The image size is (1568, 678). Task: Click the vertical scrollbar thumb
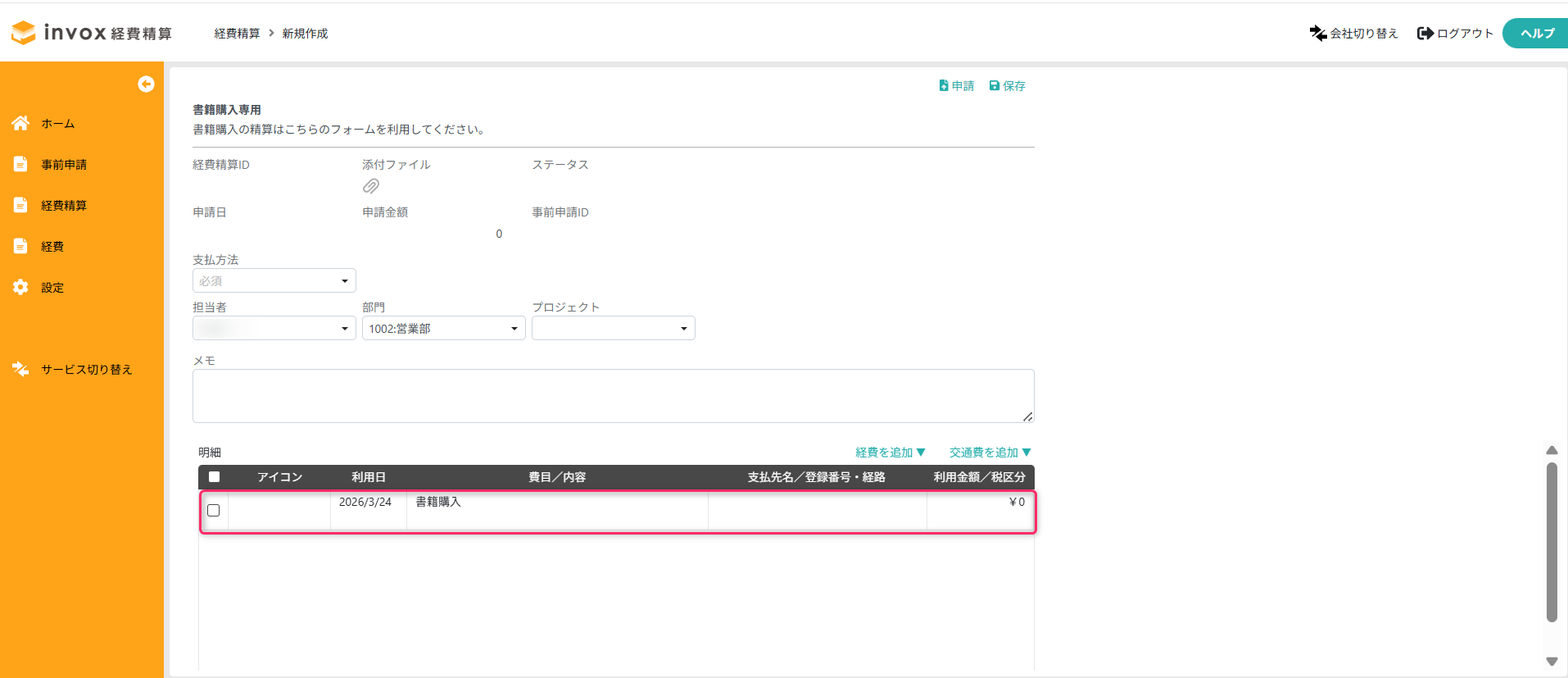click(x=1551, y=541)
